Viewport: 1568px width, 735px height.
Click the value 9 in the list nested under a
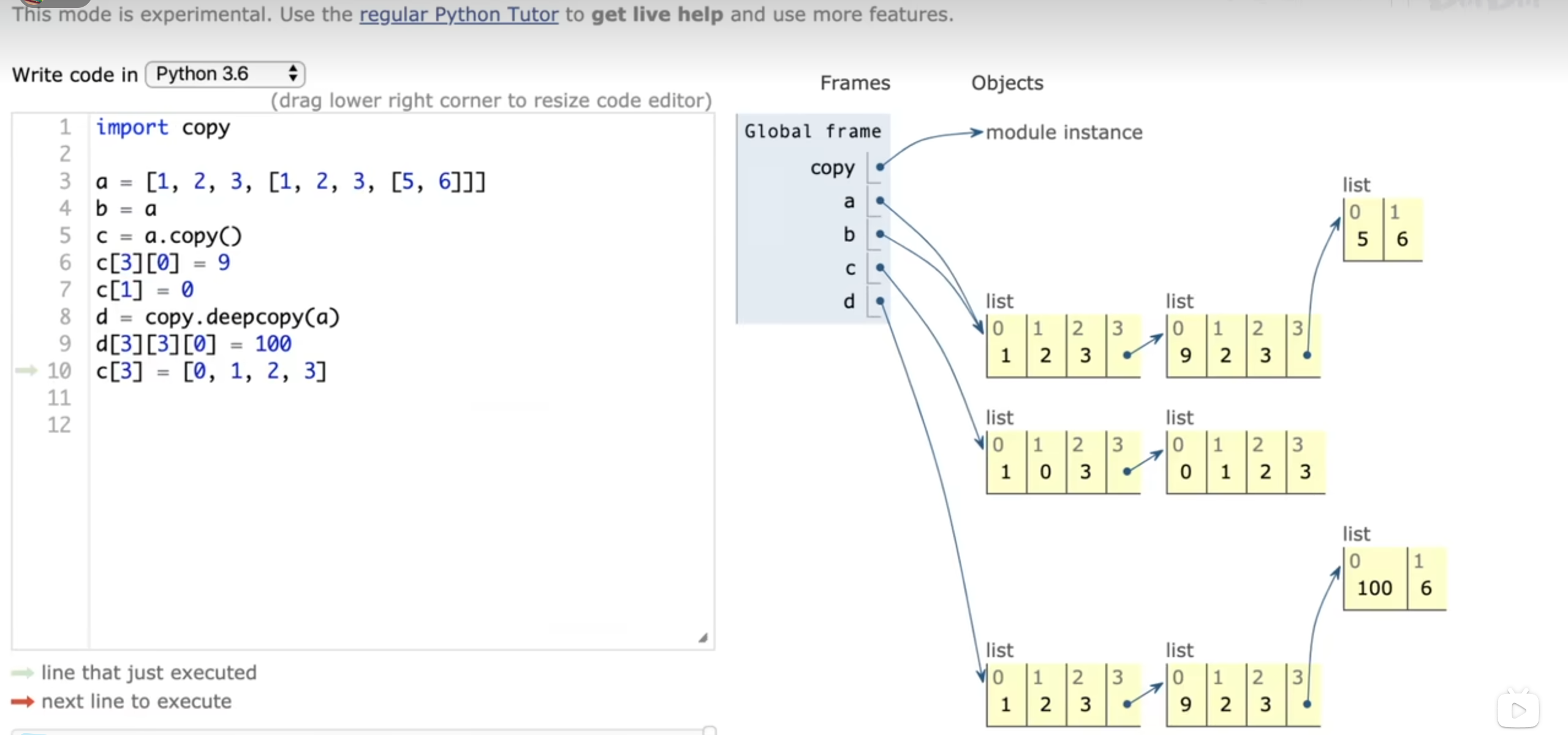point(1185,356)
